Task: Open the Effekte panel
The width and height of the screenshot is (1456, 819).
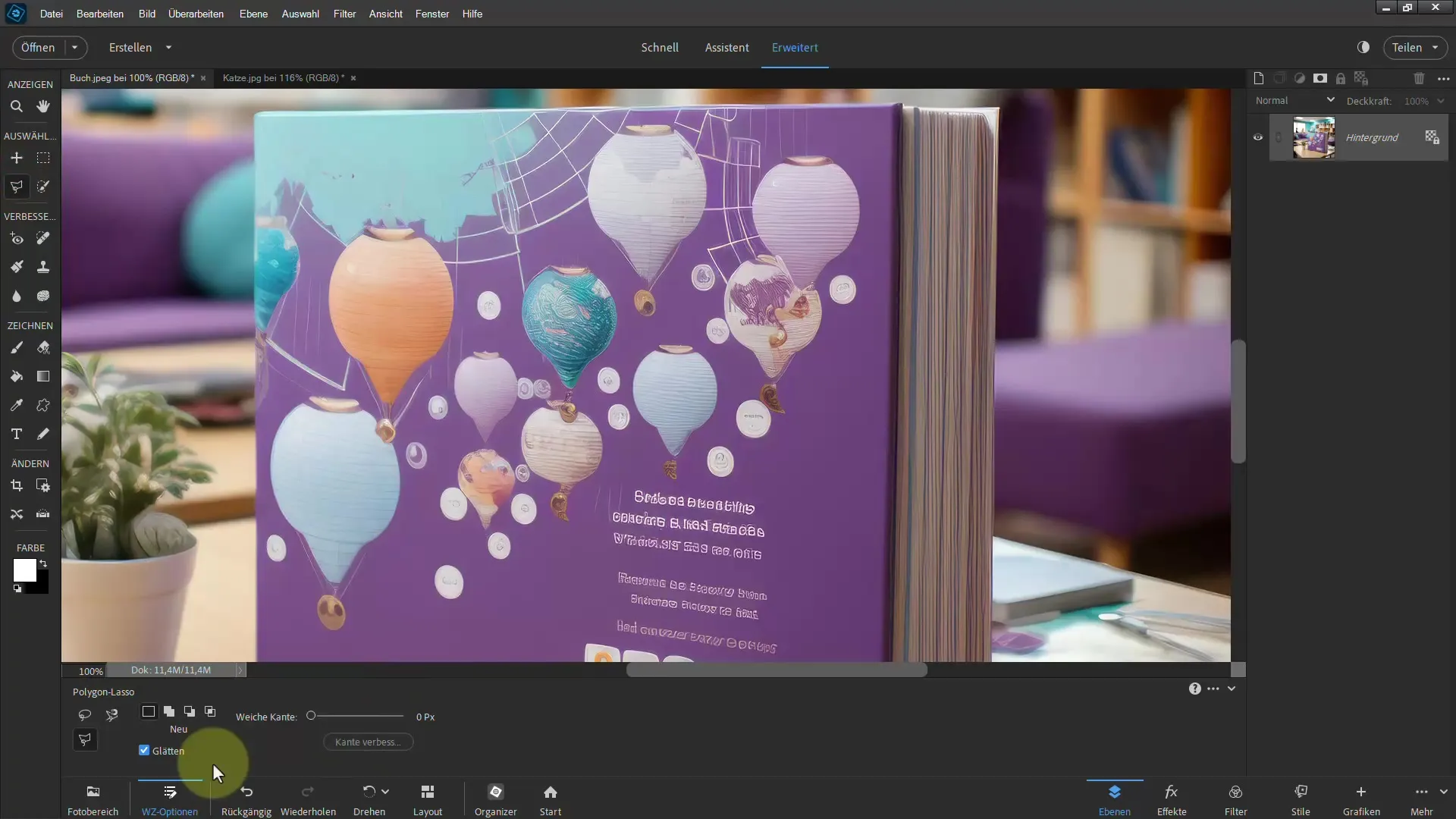Action: coord(1172,799)
